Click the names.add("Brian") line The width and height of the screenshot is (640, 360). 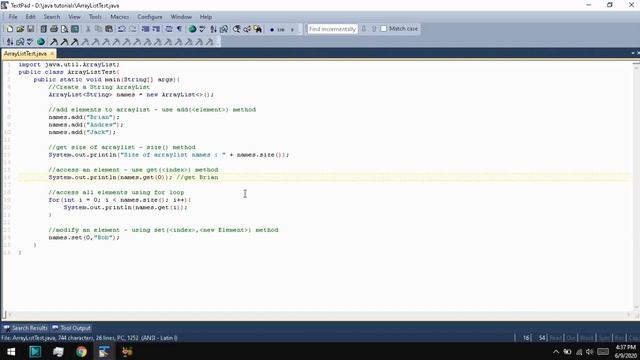[84, 117]
